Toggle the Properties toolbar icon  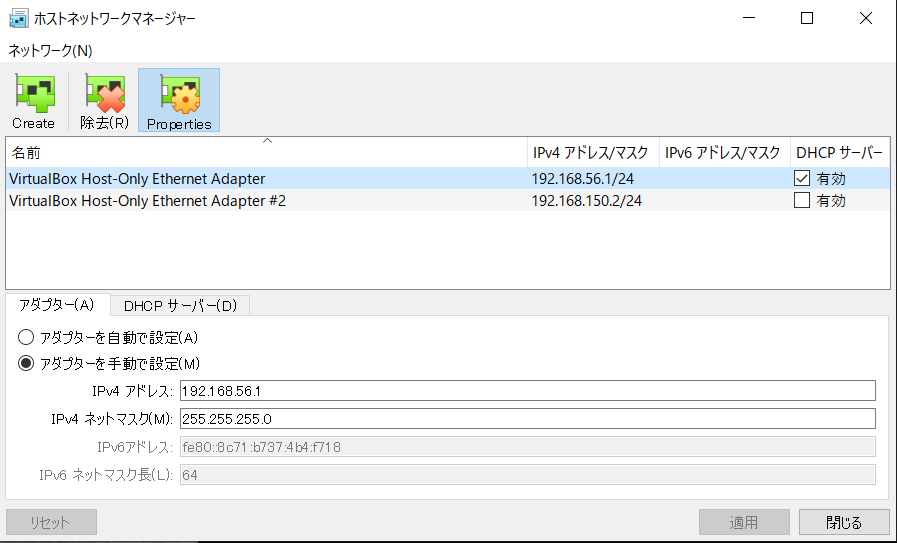pyautogui.click(x=179, y=101)
